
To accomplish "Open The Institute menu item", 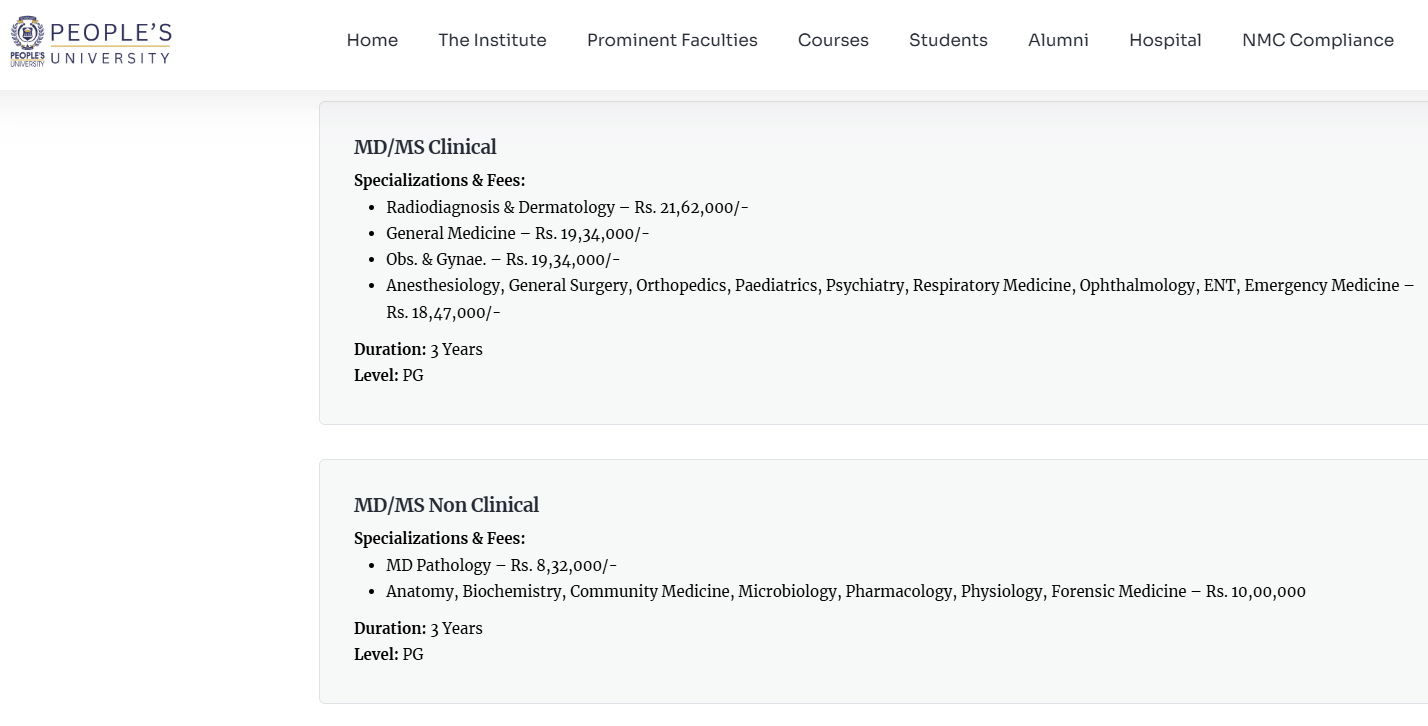I will [492, 40].
